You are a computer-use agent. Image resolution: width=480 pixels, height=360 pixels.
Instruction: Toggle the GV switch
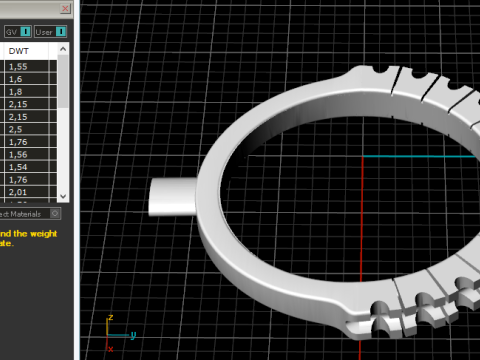pyautogui.click(x=18, y=32)
